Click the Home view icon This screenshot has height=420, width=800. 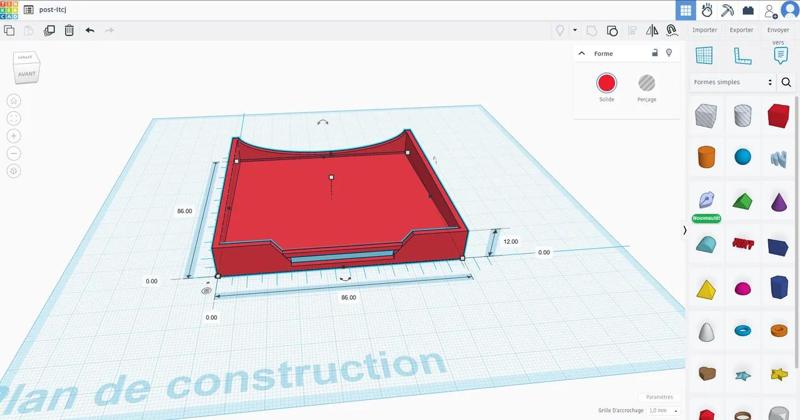tap(14, 101)
